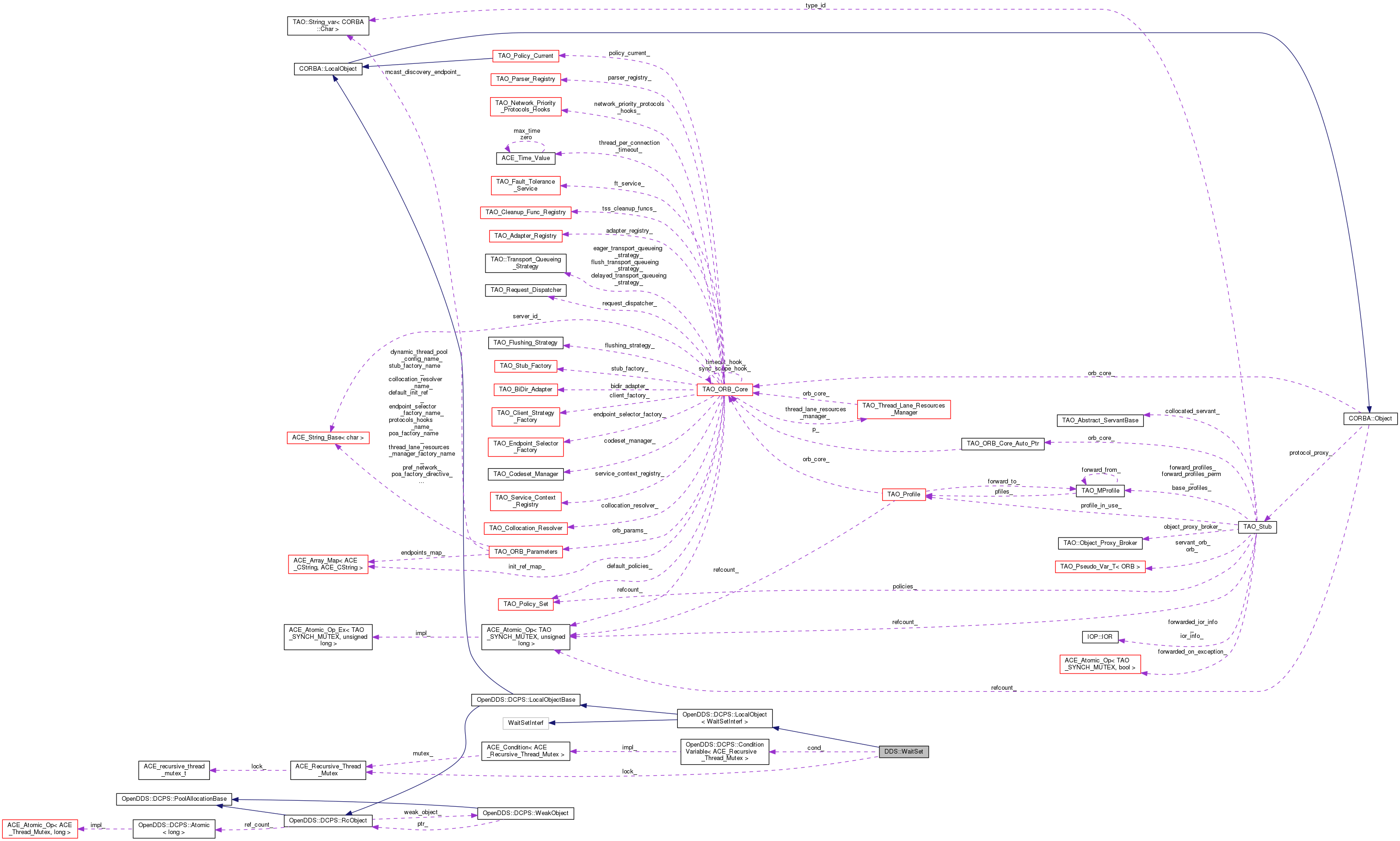Open TAO_Thread_Lane_Resources_Manager node
Screen dimensions: 1400x841
coord(903,409)
